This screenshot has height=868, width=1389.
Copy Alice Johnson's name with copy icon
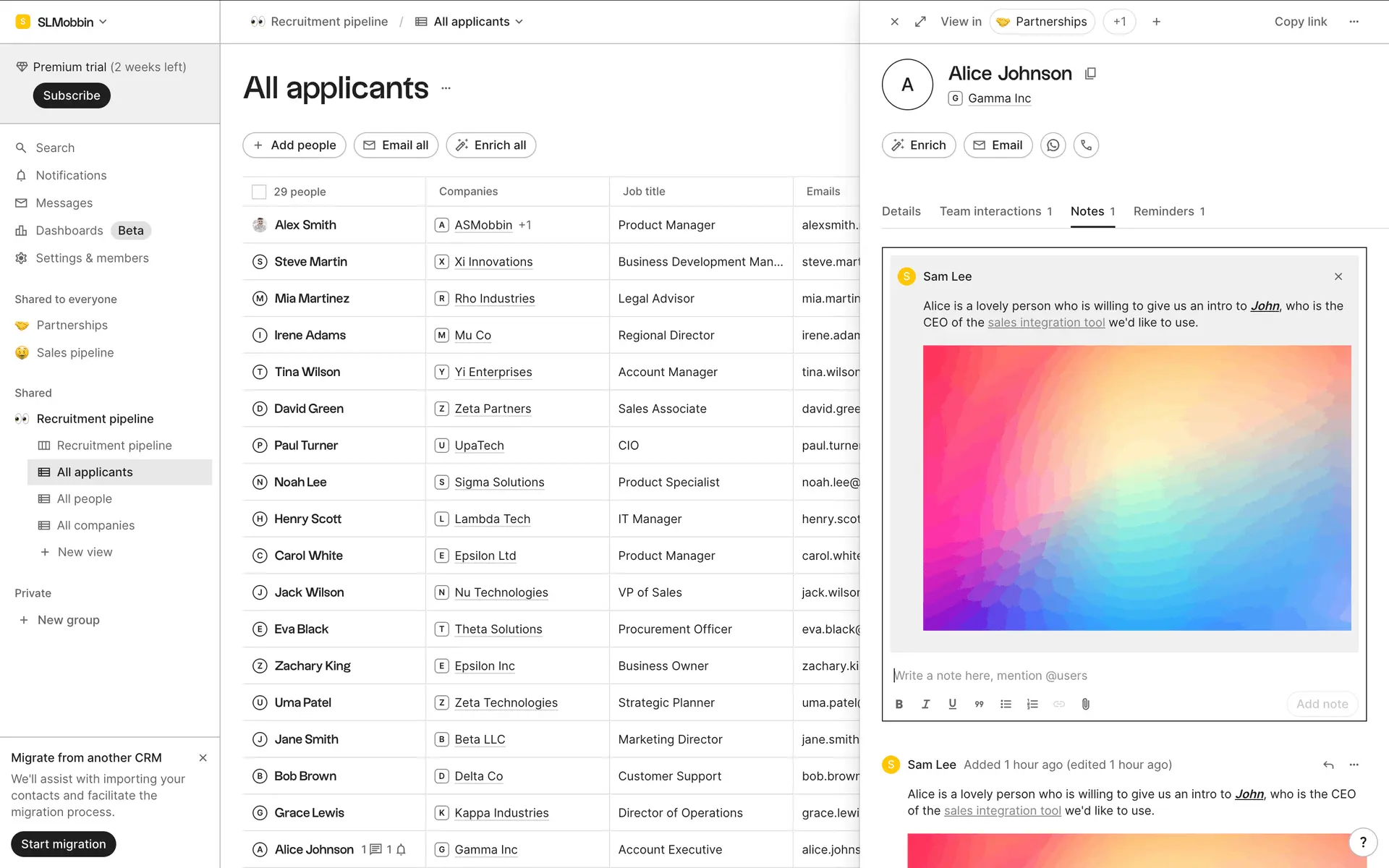click(1090, 73)
